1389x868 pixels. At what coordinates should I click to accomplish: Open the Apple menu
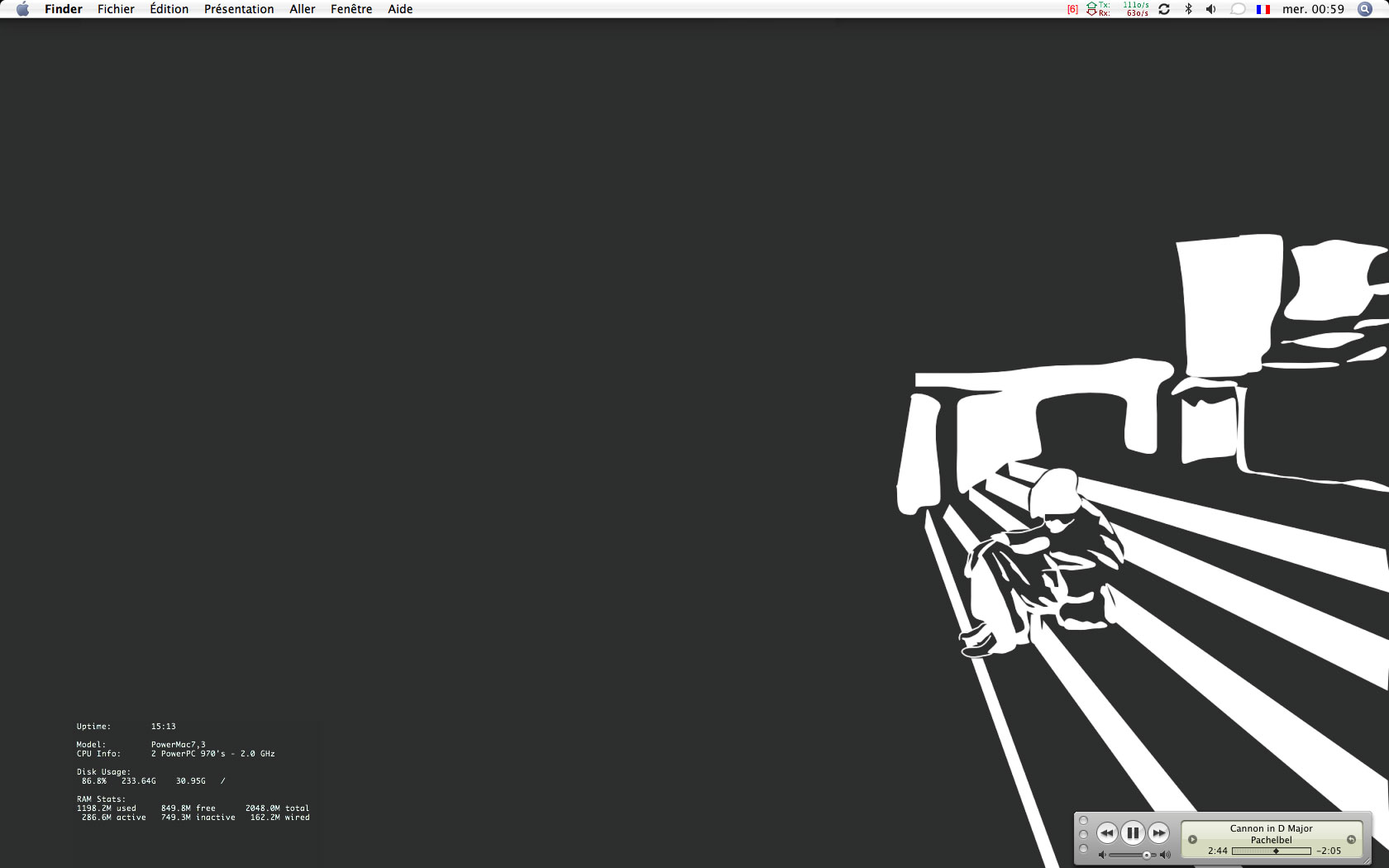point(22,9)
